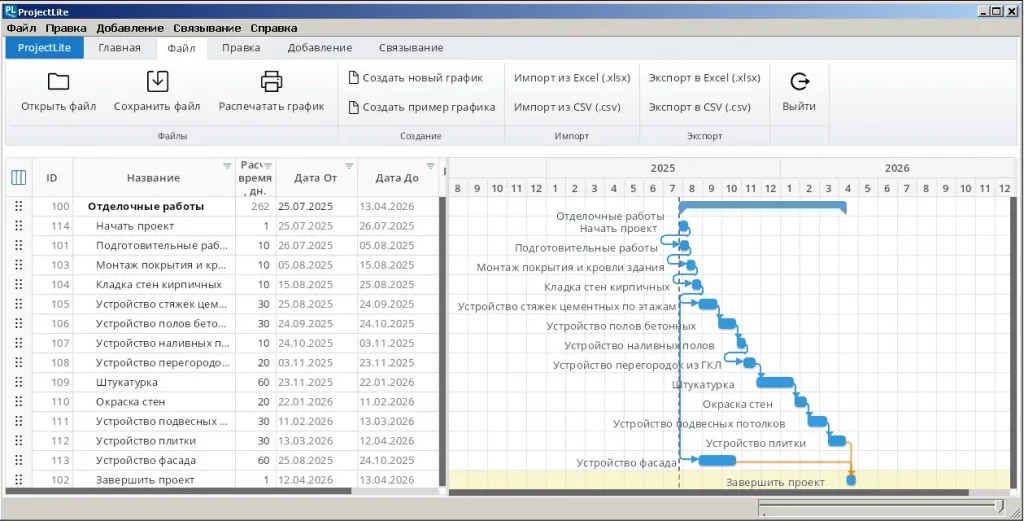Click Экспорт в Excel (.xlsx)
1024x521 pixels.
pos(705,78)
